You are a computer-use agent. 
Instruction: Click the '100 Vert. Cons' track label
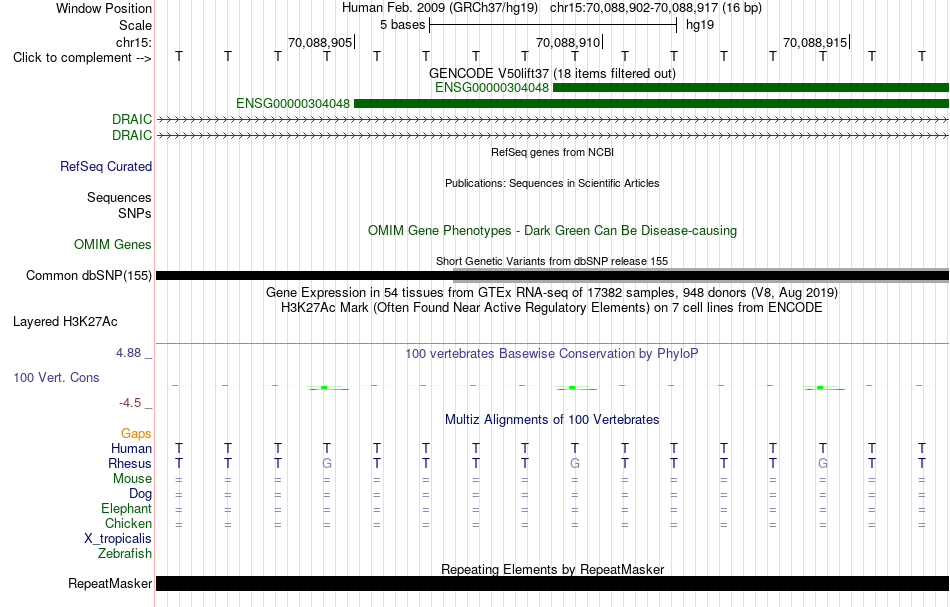pyautogui.click(x=56, y=377)
